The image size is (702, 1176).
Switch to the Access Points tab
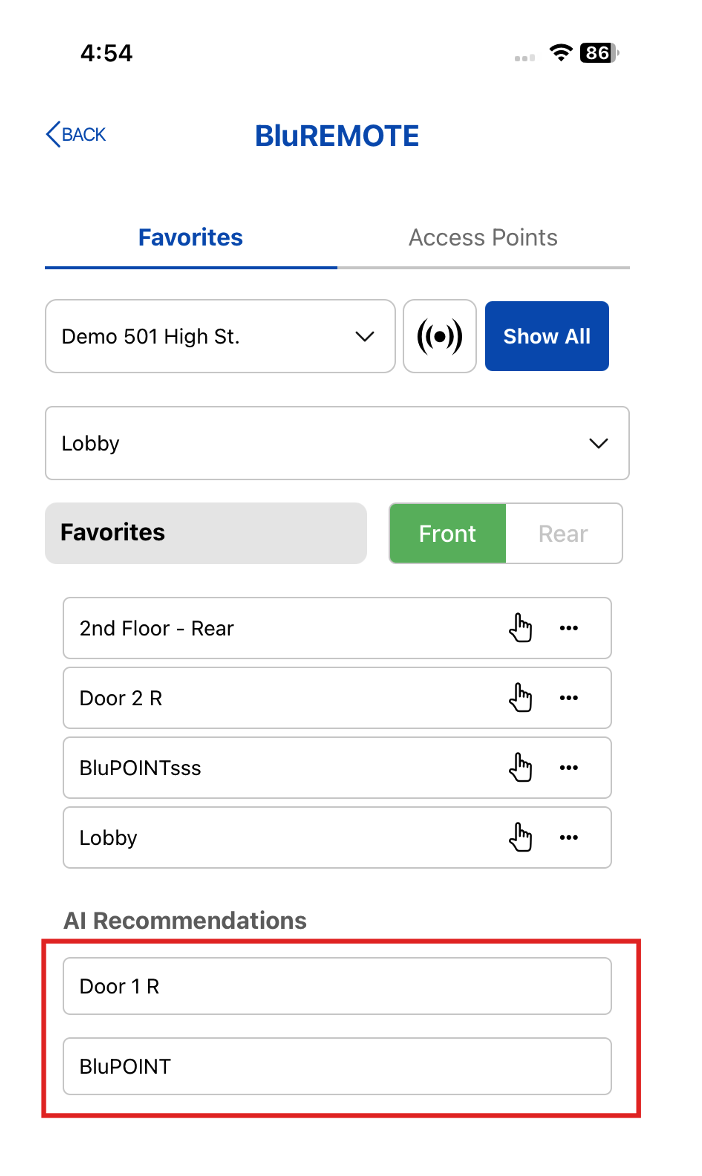pyautogui.click(x=483, y=238)
